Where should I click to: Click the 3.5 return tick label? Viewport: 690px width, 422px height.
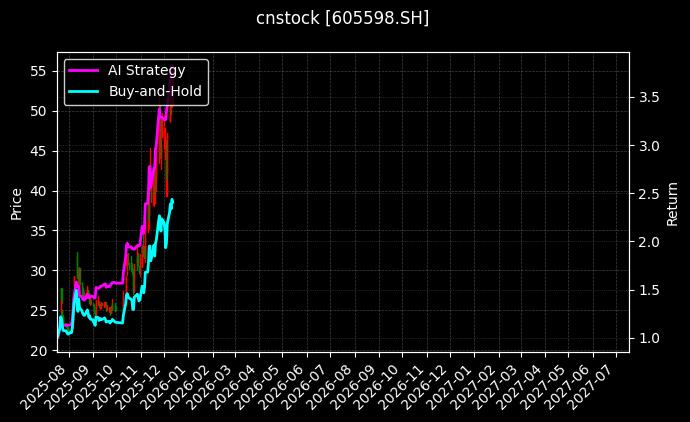[x=648, y=97]
